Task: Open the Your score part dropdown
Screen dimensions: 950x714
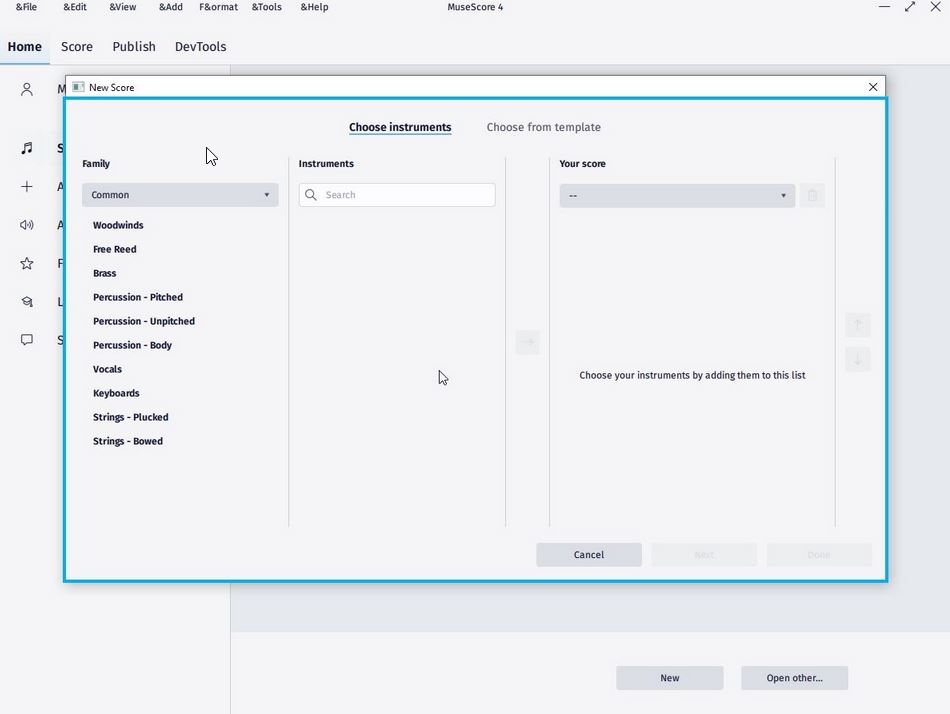Action: [x=677, y=195]
